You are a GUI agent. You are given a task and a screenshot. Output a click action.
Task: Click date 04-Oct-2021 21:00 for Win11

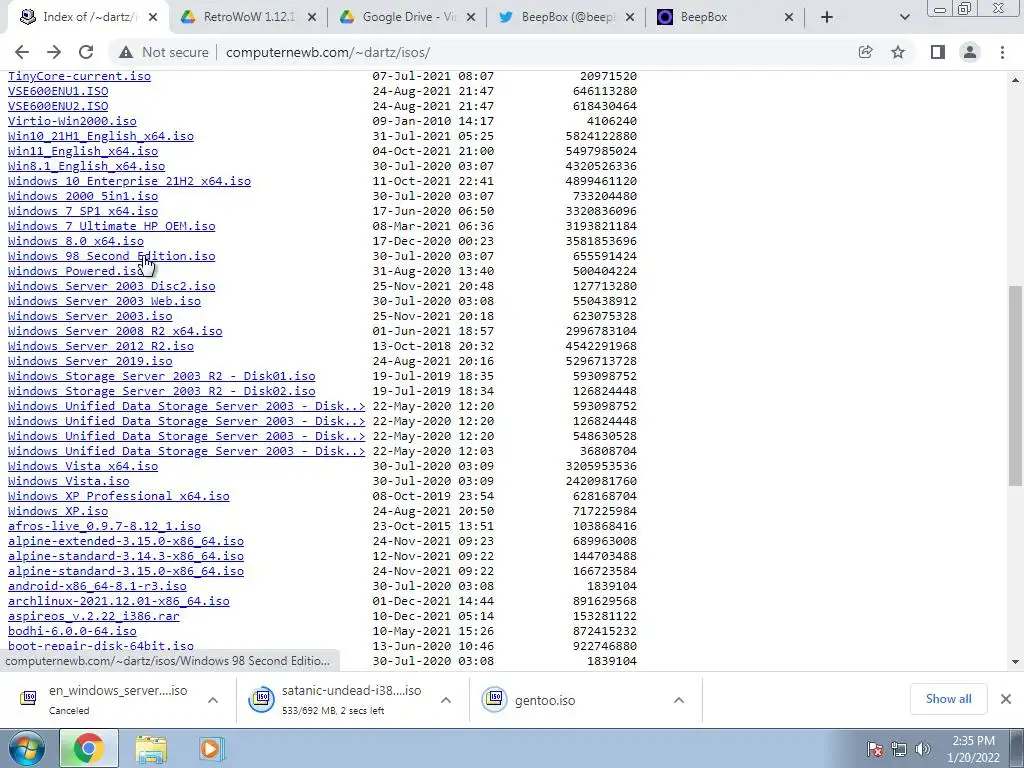[x=433, y=151]
